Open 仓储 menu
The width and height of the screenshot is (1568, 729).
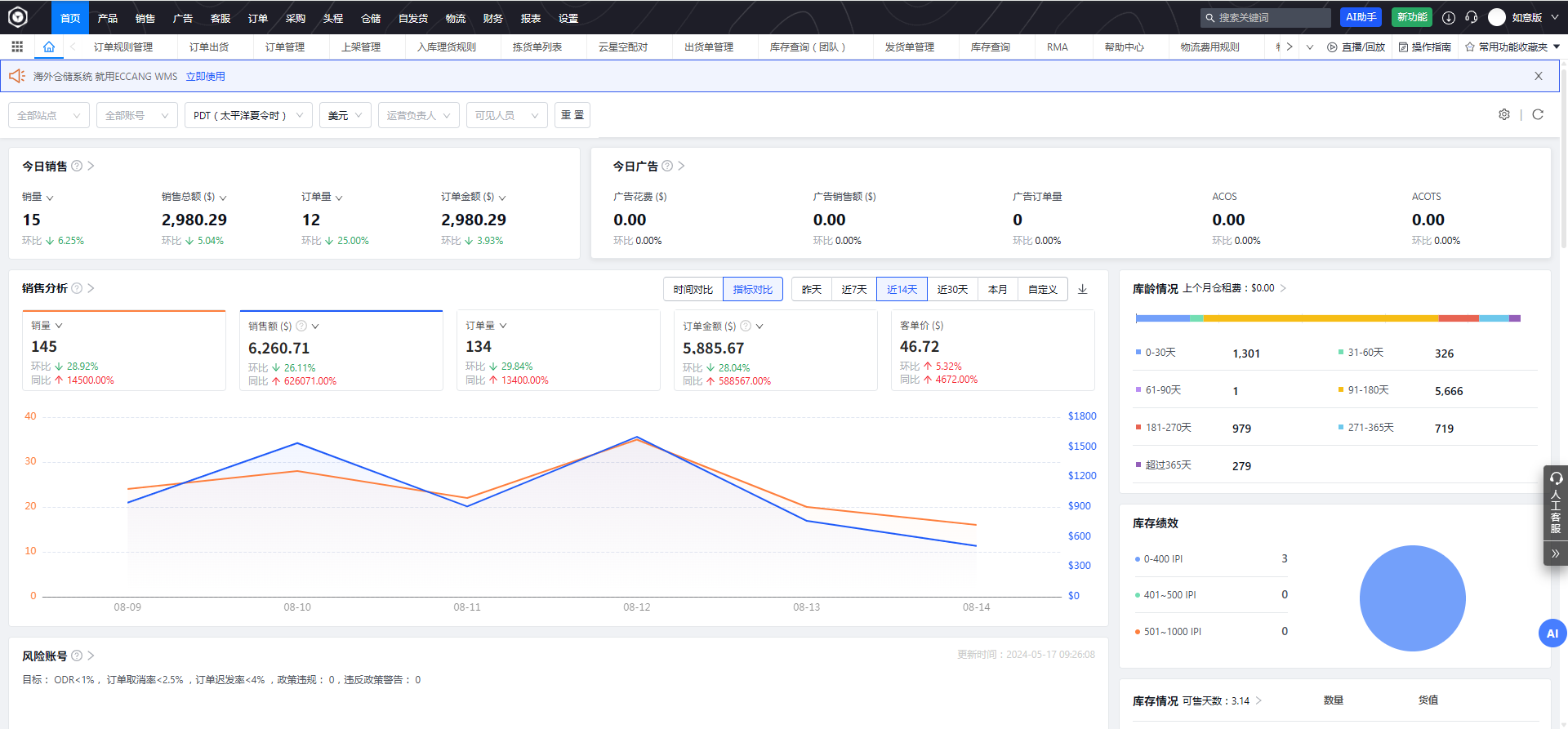point(371,18)
